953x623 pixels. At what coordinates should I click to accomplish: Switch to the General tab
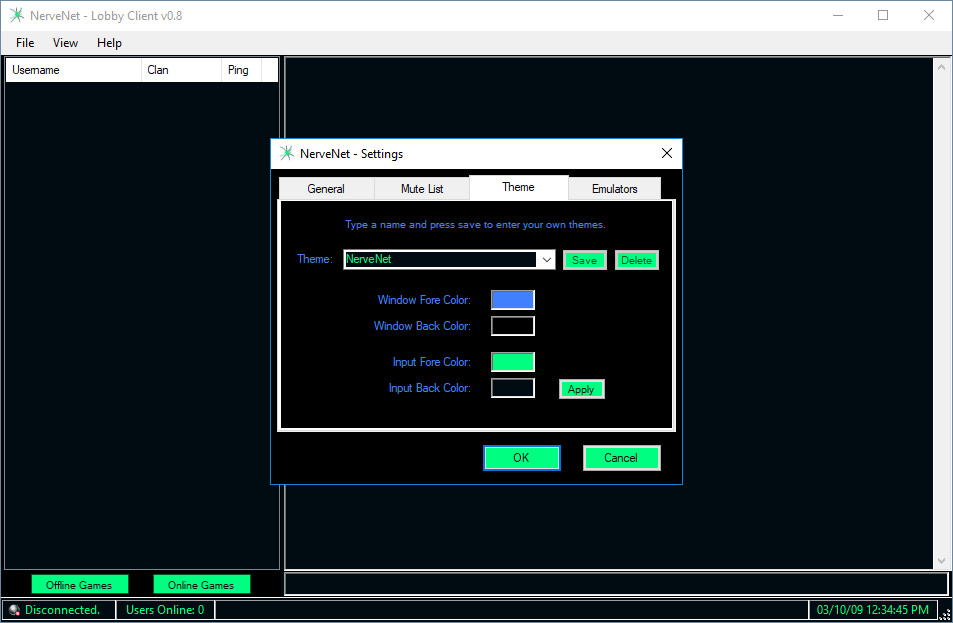tap(326, 189)
